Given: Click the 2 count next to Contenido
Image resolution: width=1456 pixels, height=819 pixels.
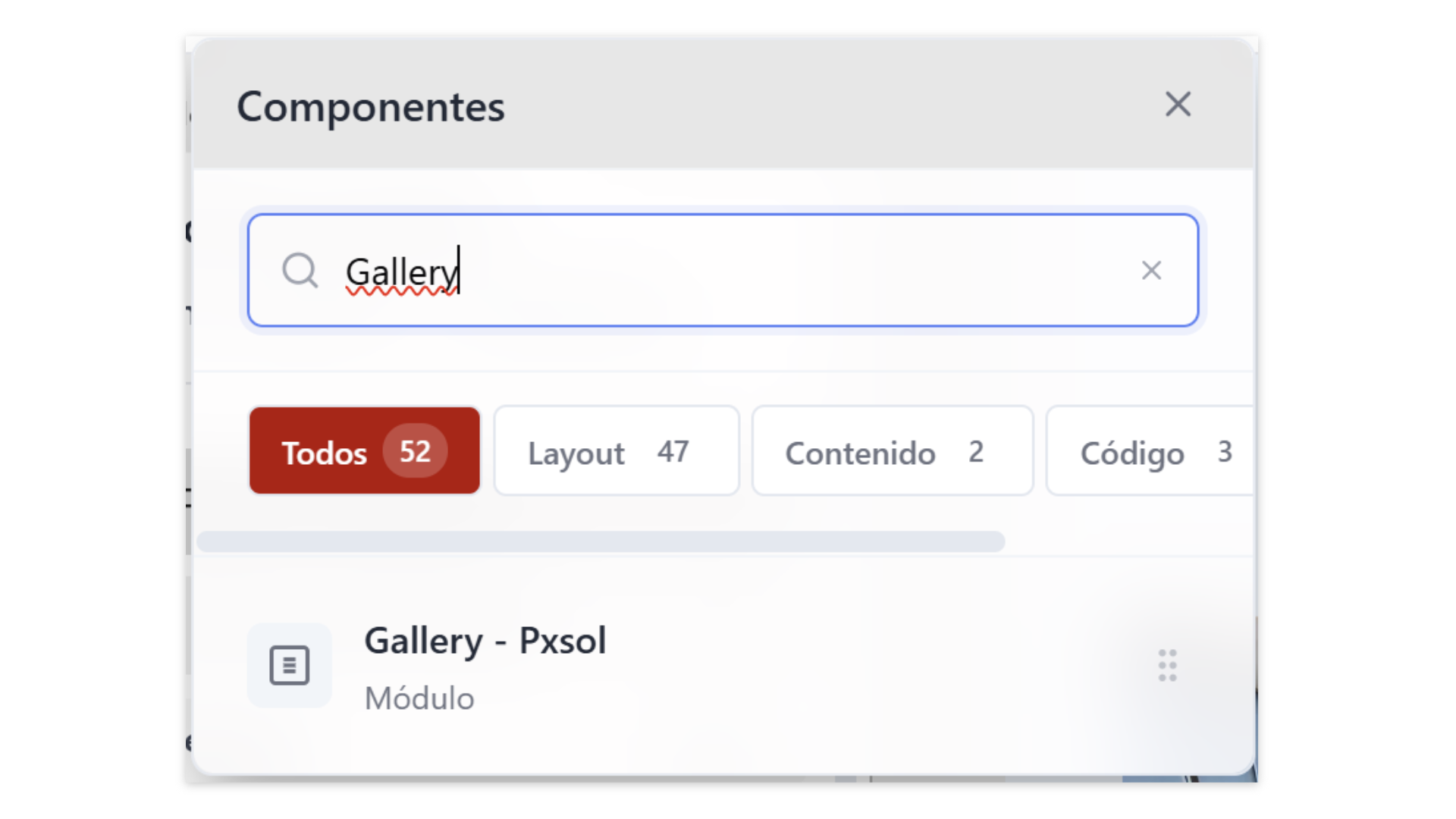Looking at the screenshot, I should 975,452.
